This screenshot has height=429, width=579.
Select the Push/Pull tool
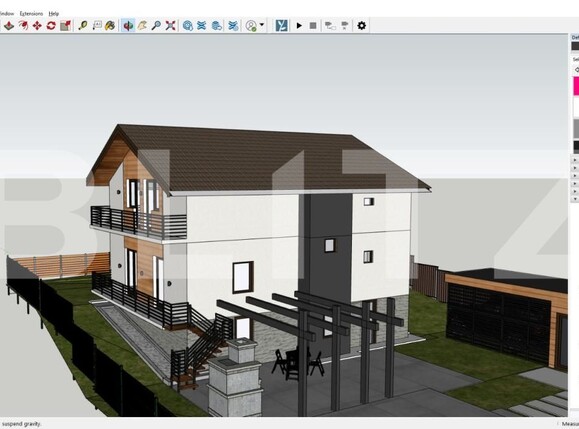click(9, 25)
